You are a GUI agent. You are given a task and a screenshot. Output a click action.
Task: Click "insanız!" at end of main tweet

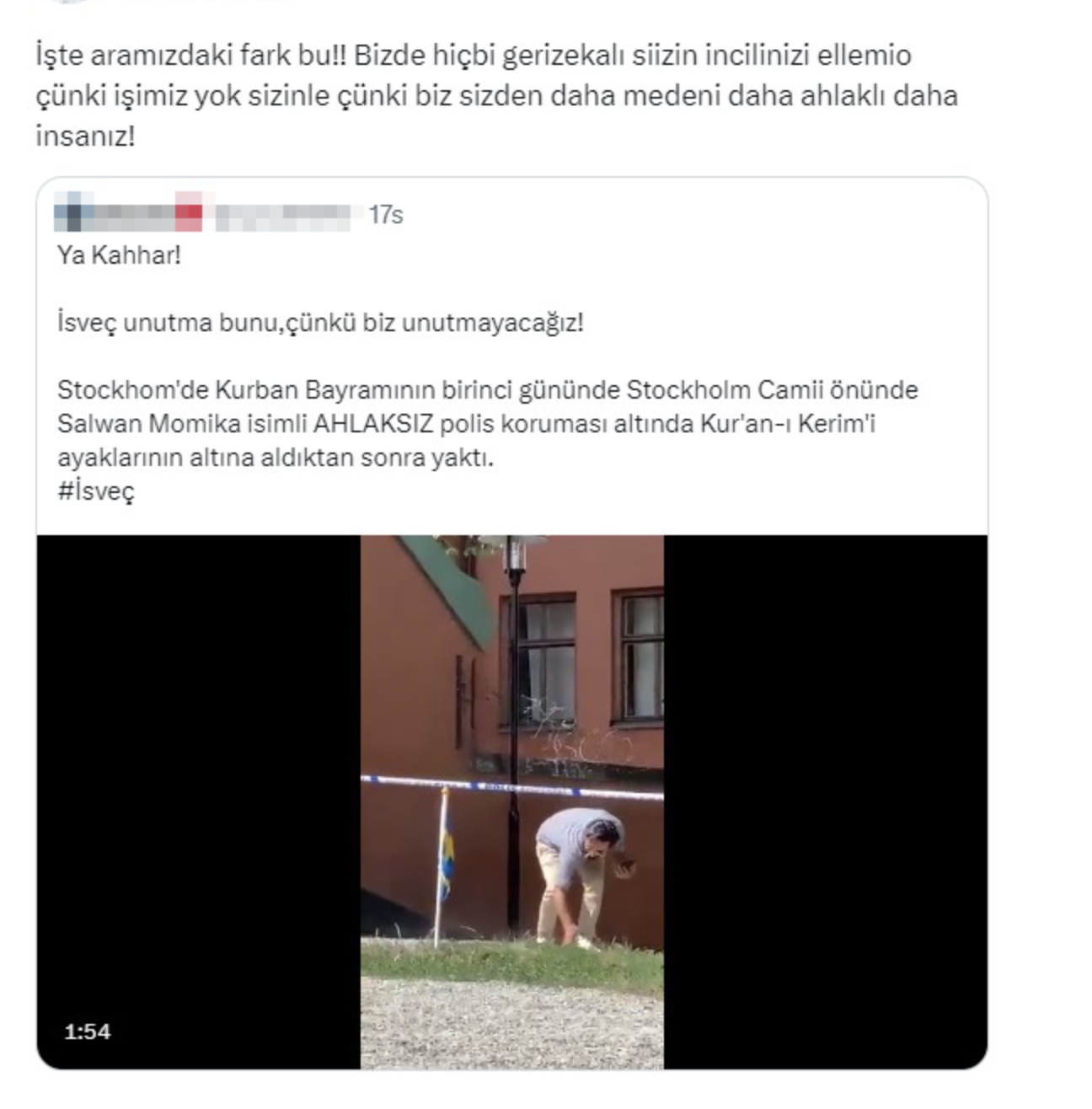point(85,136)
